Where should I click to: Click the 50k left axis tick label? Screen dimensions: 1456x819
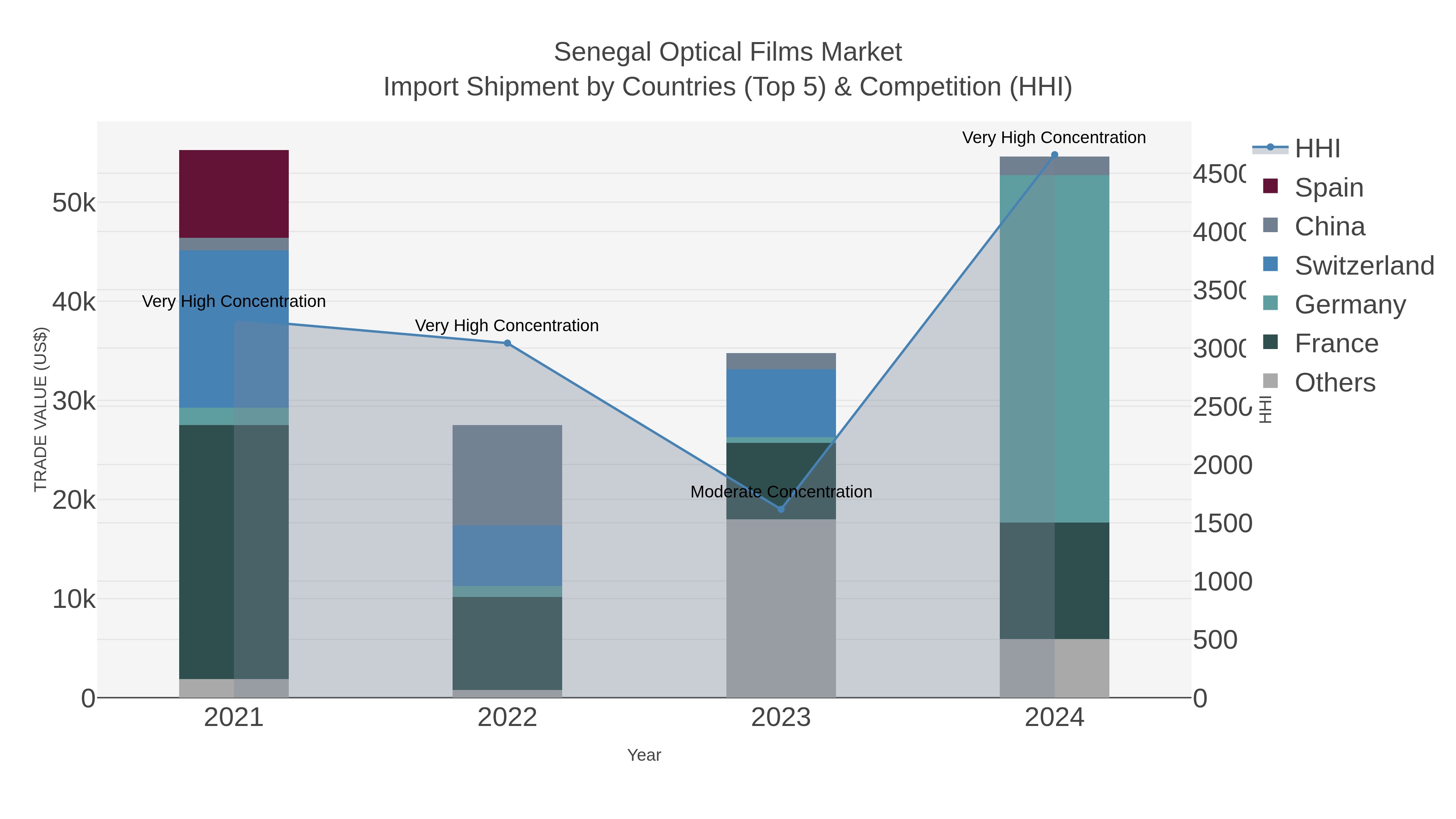(74, 202)
